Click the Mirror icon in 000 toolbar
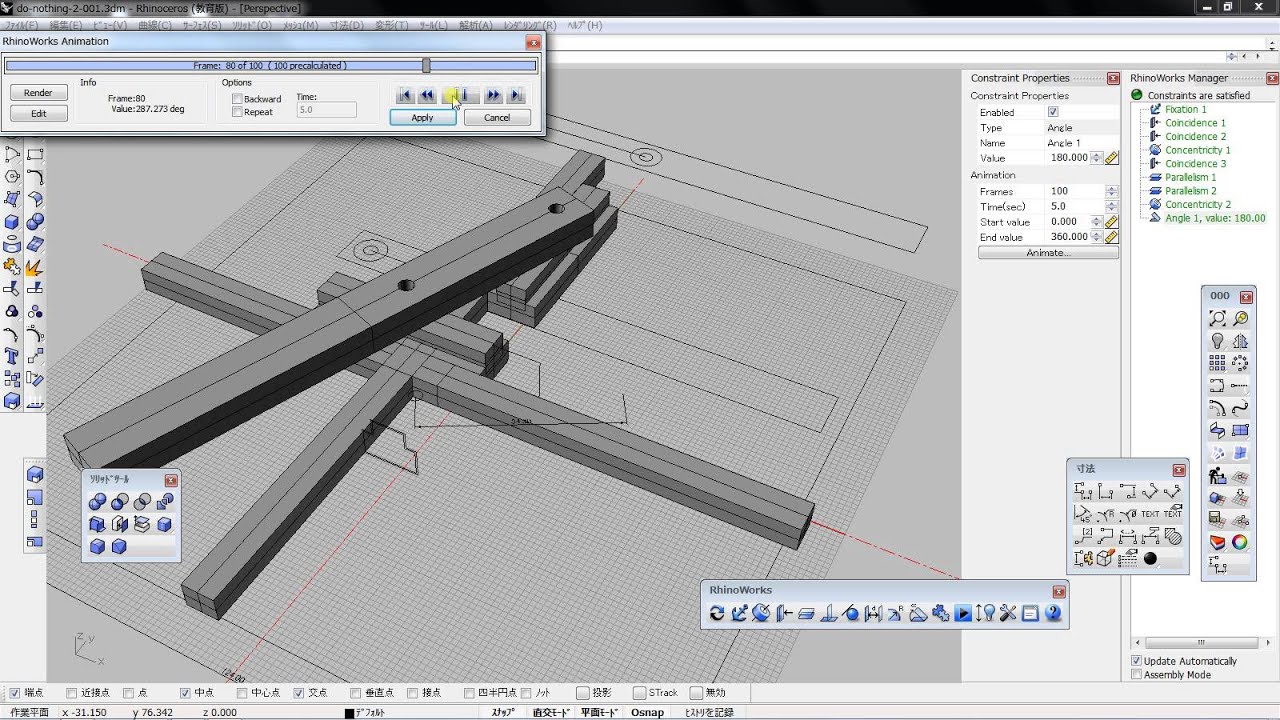 (x=1240, y=341)
